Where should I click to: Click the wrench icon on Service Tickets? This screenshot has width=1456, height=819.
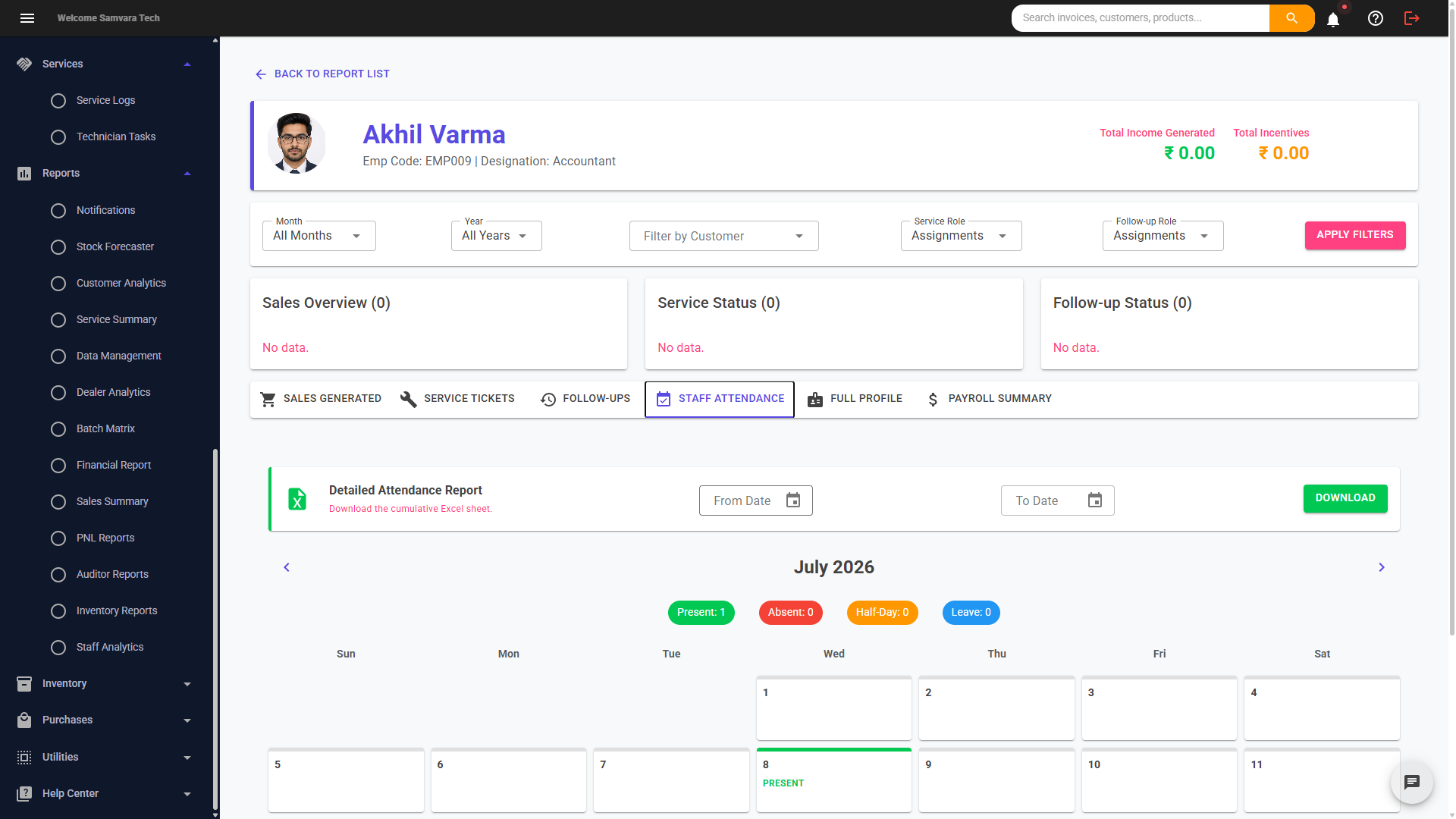click(x=409, y=399)
